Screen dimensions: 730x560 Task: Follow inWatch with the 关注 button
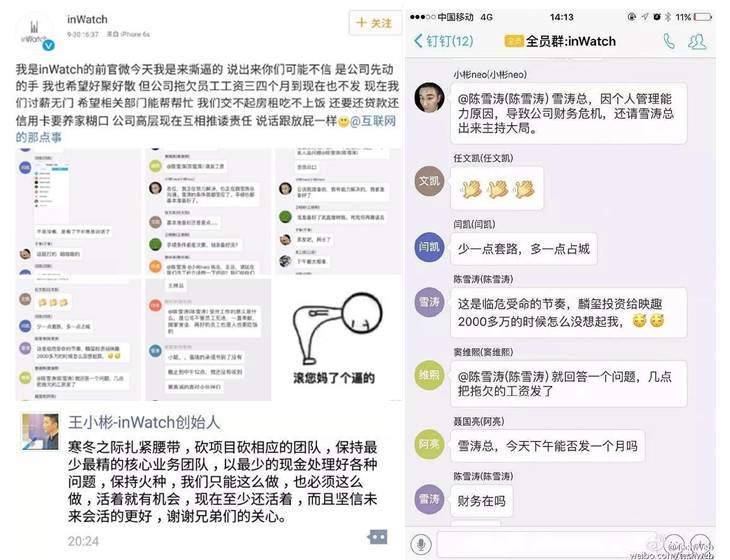coord(374,23)
